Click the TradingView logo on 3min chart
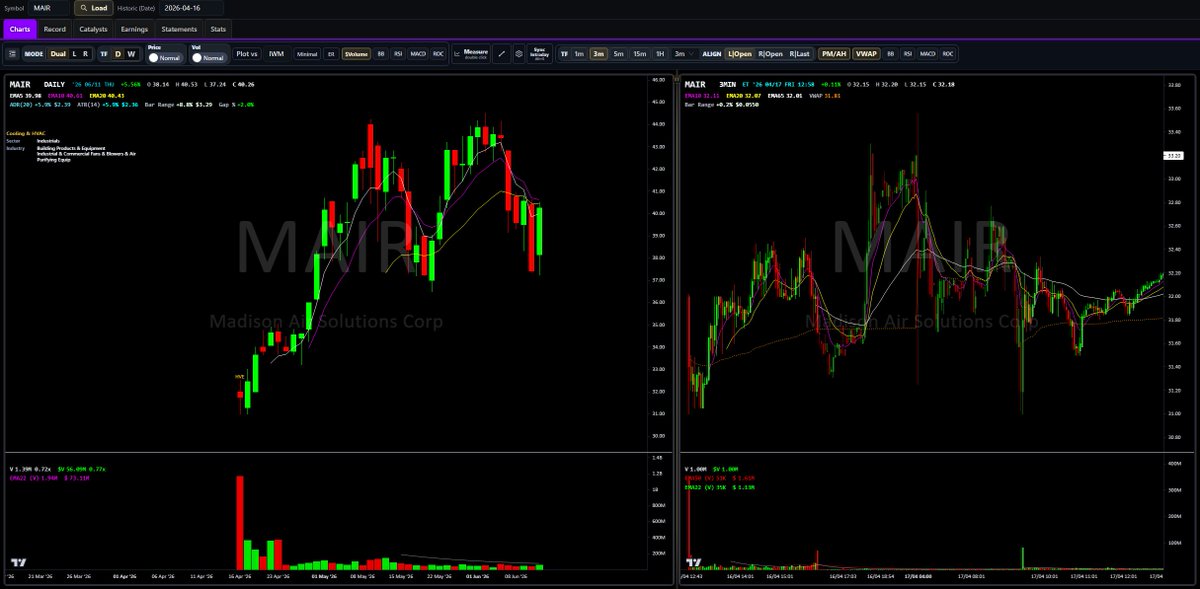This screenshot has height=589, width=1200. coord(692,563)
